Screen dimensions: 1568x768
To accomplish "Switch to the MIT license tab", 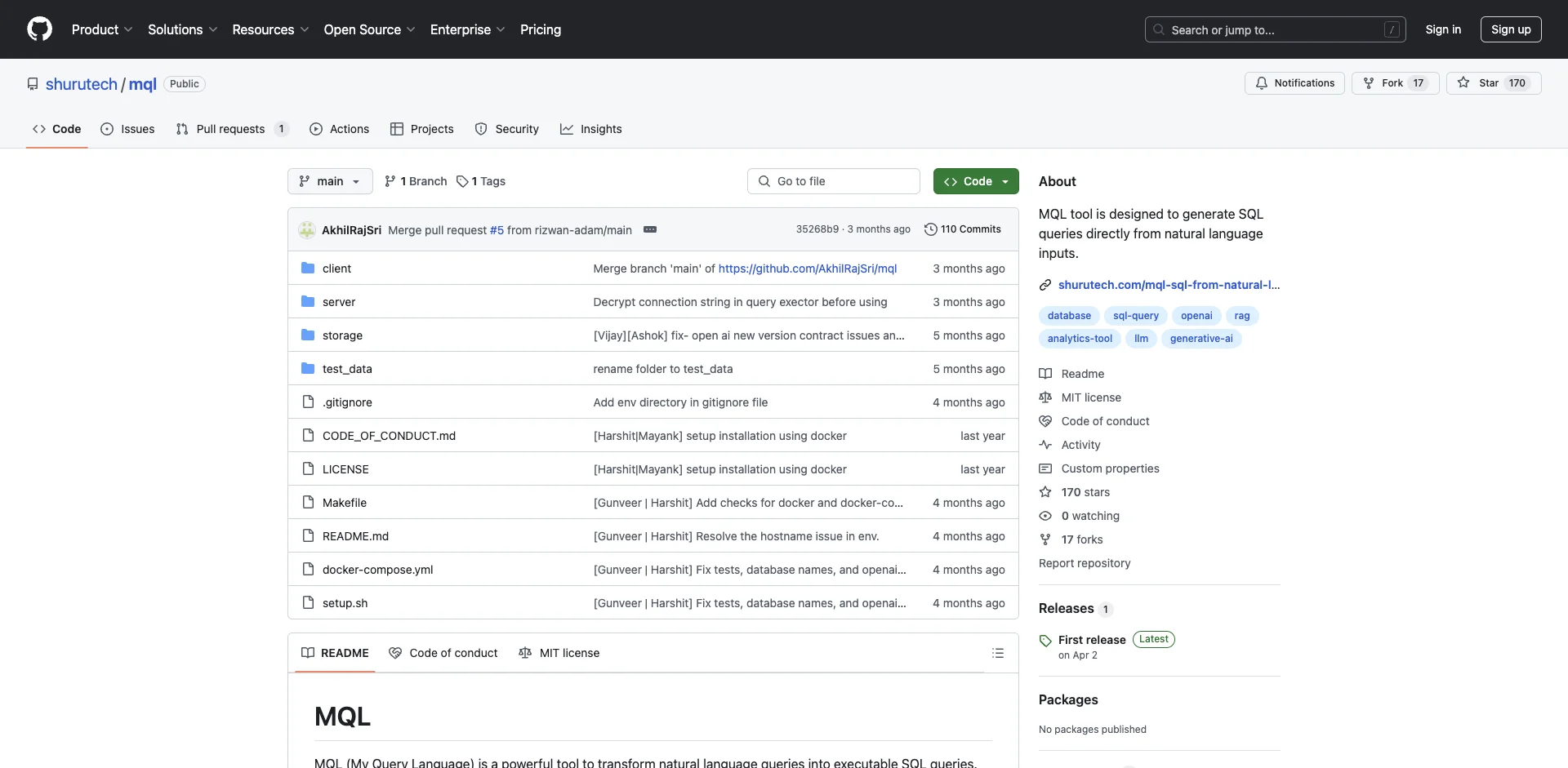I will tap(559, 653).
